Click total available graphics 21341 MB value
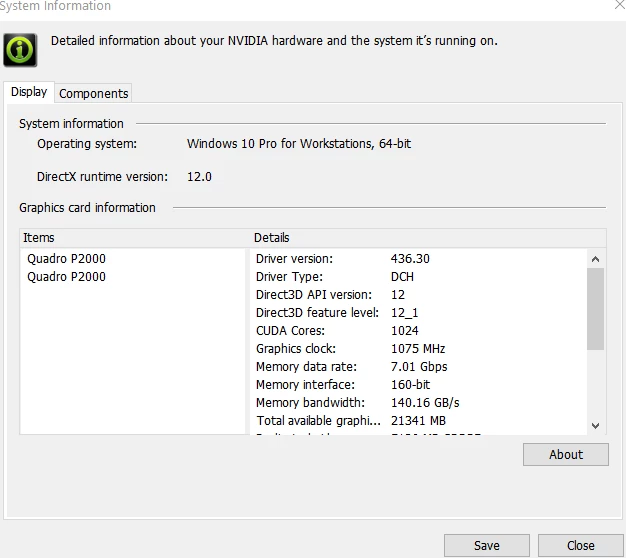The height and width of the screenshot is (558, 626). click(x=418, y=420)
